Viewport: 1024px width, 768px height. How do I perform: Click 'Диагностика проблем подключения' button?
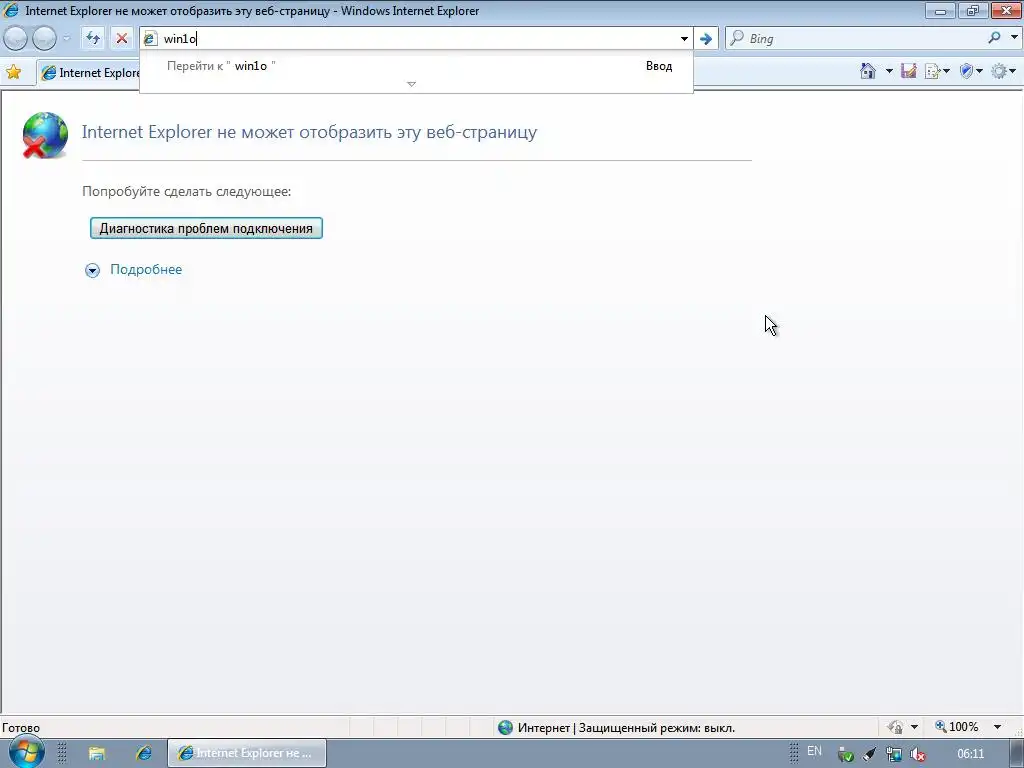206,229
